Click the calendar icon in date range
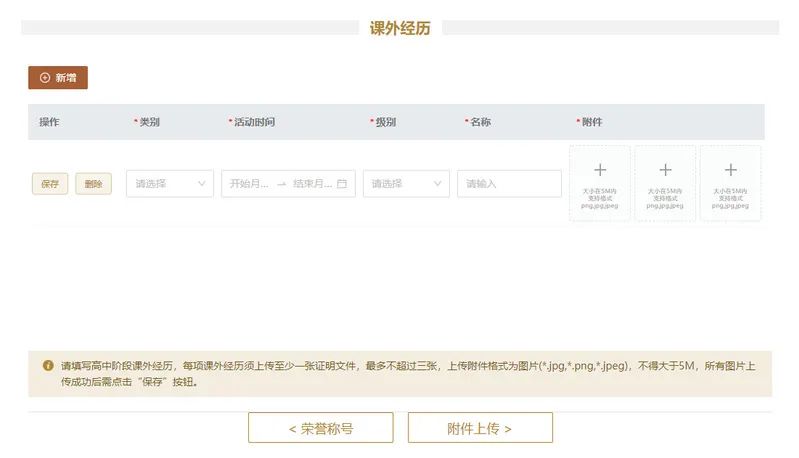 click(342, 184)
